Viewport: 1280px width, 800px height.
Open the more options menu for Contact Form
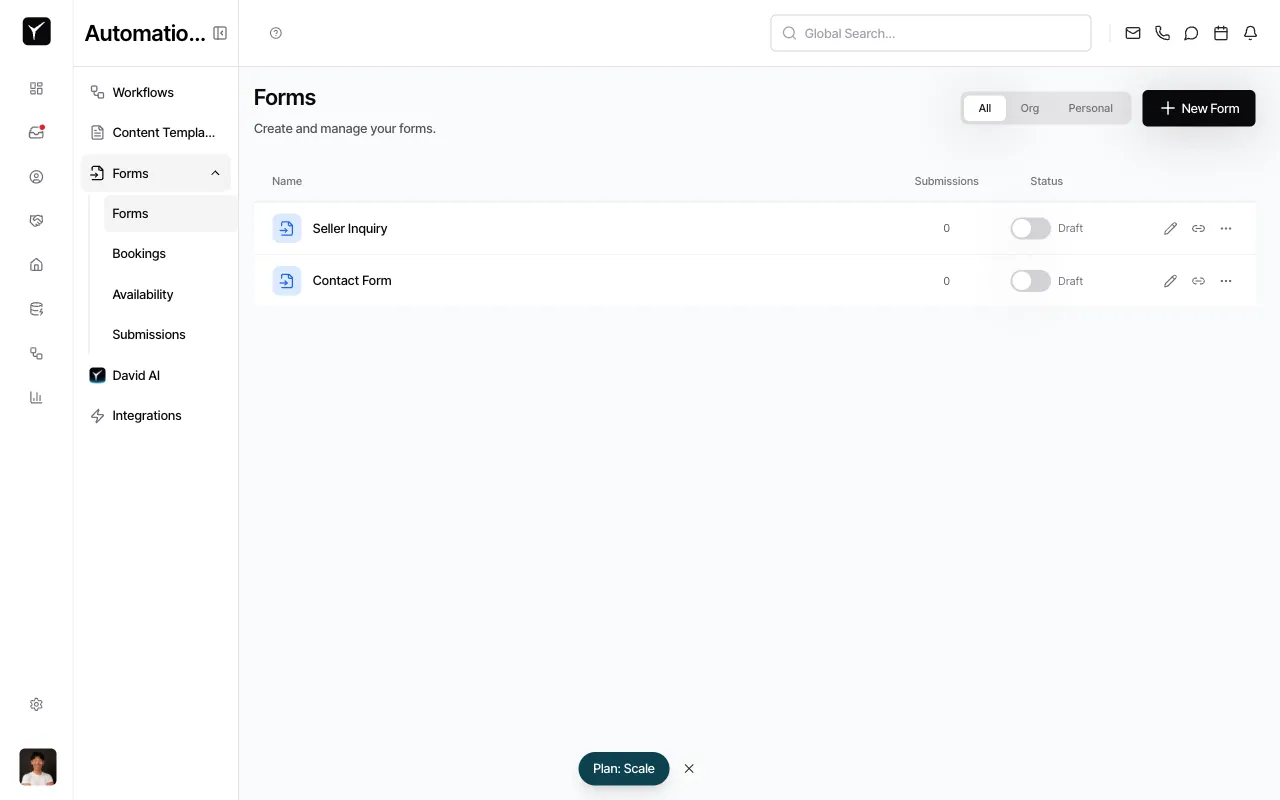coord(1226,281)
